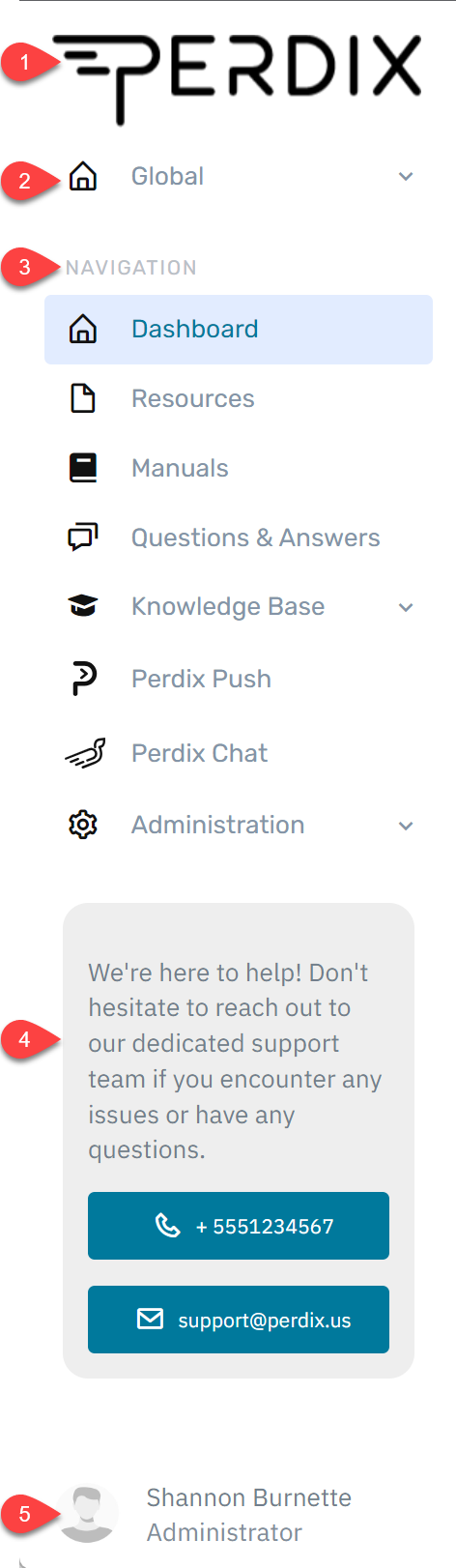
Task: Expand the Global selector chevron
Action: click(406, 177)
